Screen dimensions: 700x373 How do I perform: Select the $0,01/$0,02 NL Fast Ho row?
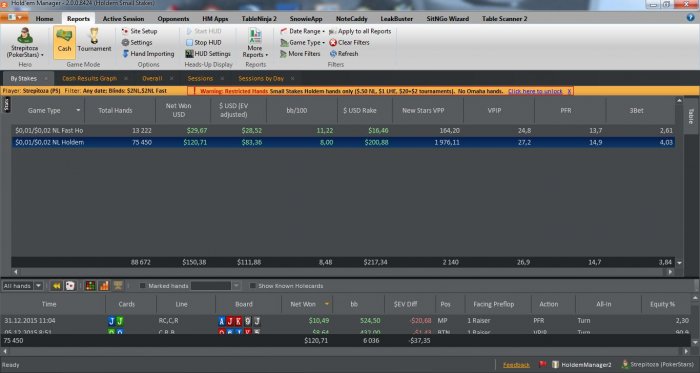point(343,131)
